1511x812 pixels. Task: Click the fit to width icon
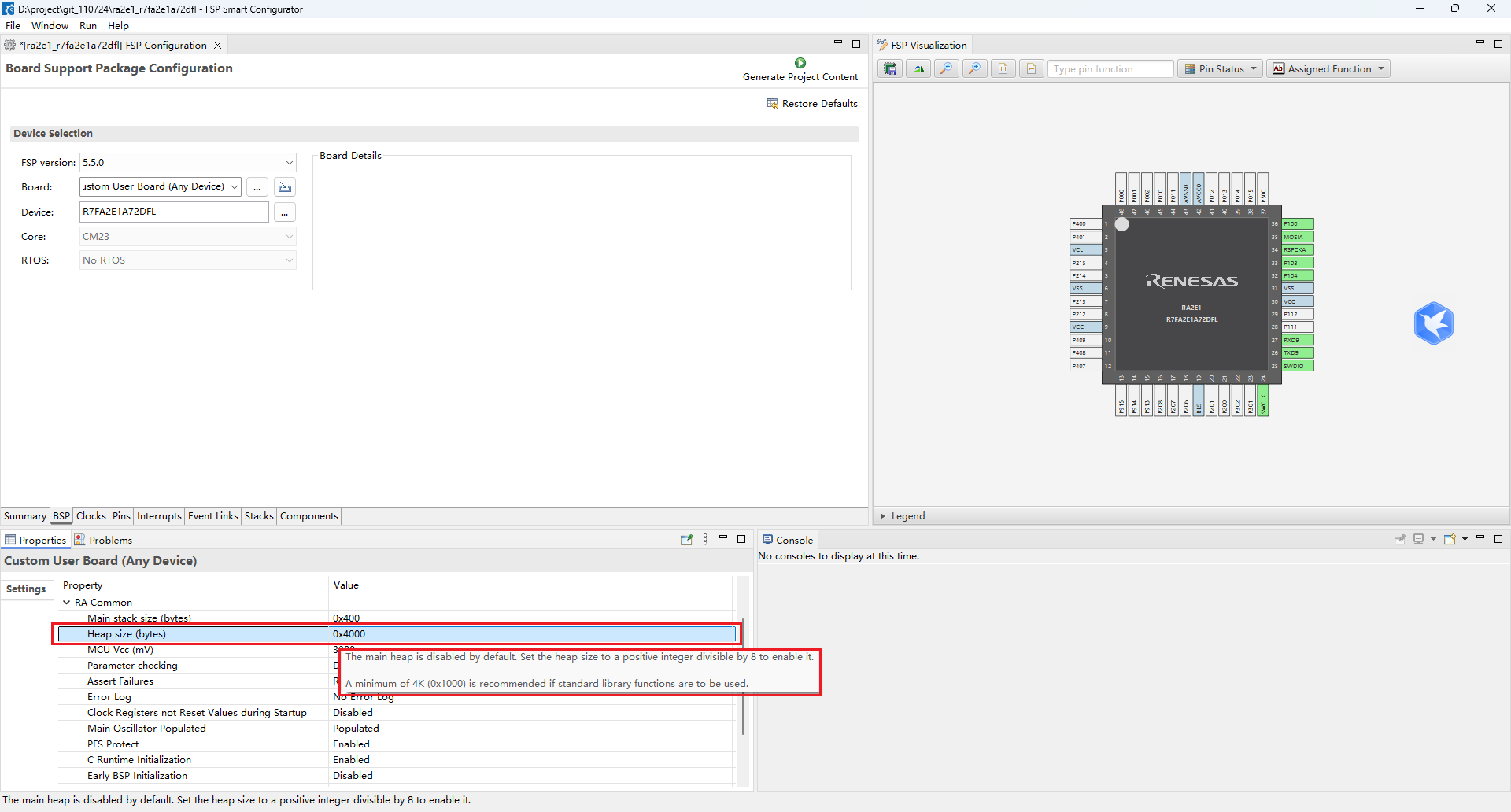(1032, 69)
